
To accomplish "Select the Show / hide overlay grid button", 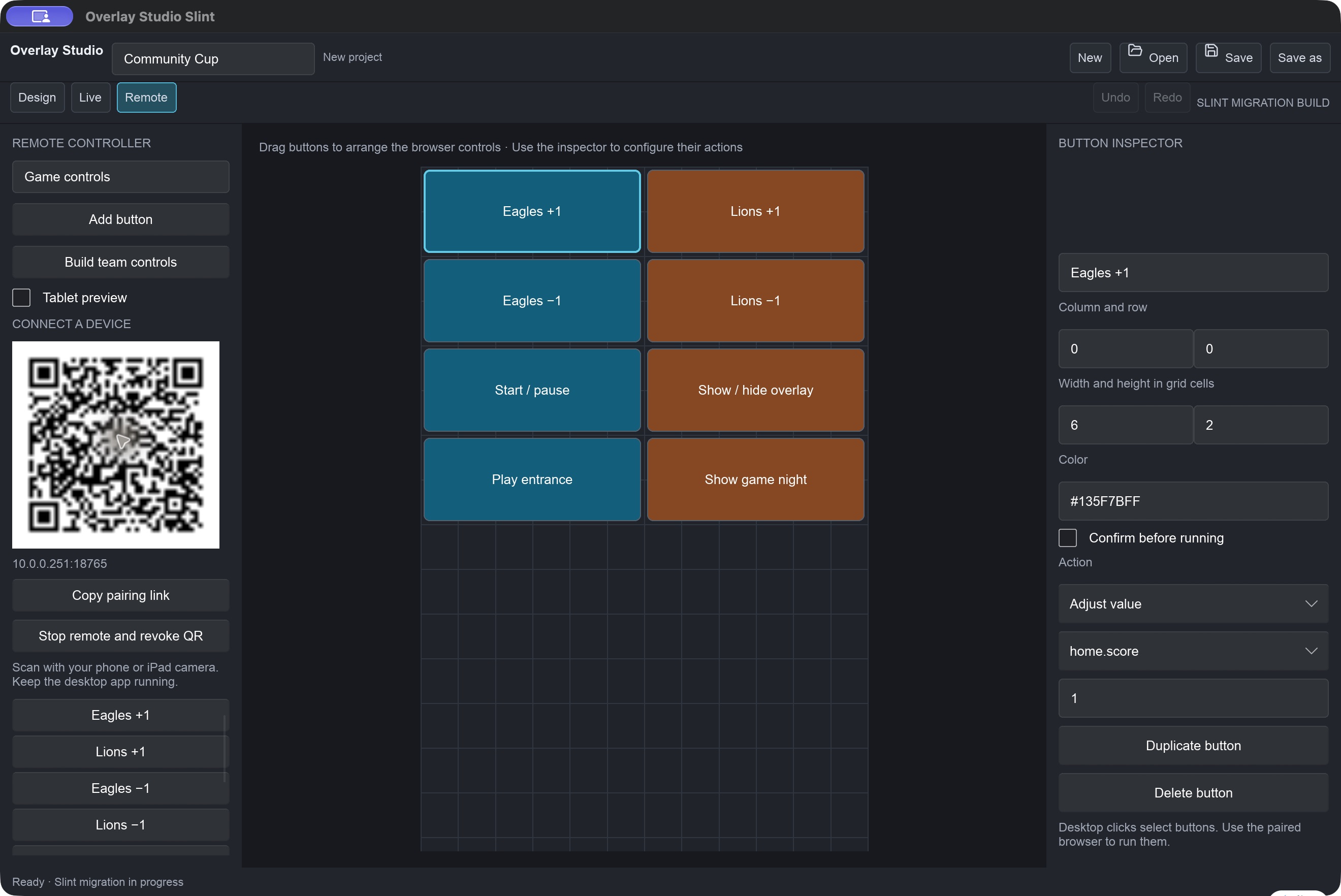I will tap(755, 390).
